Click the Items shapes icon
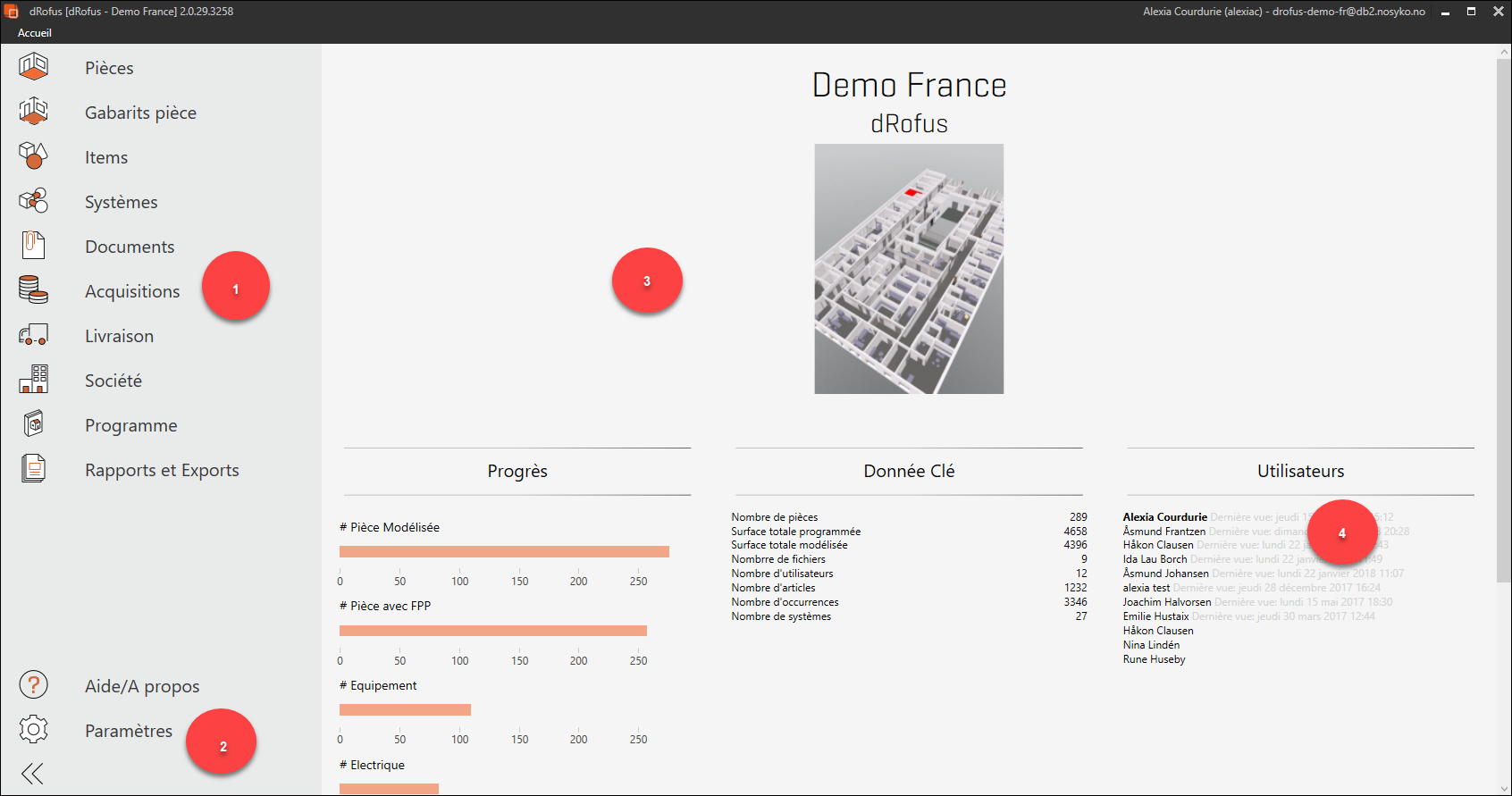This screenshot has width=1512, height=796. pyautogui.click(x=33, y=156)
